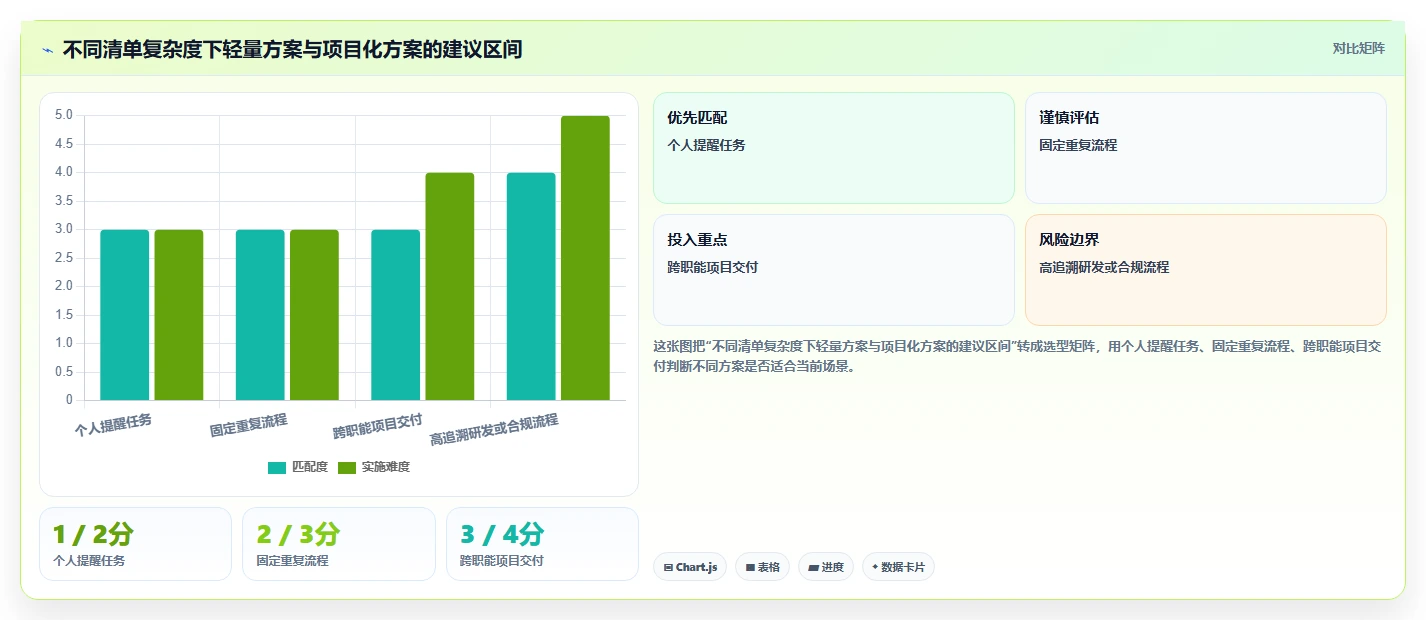Click the green 实施难度 bar for 固定重复流程
1426x620 pixels.
314,315
